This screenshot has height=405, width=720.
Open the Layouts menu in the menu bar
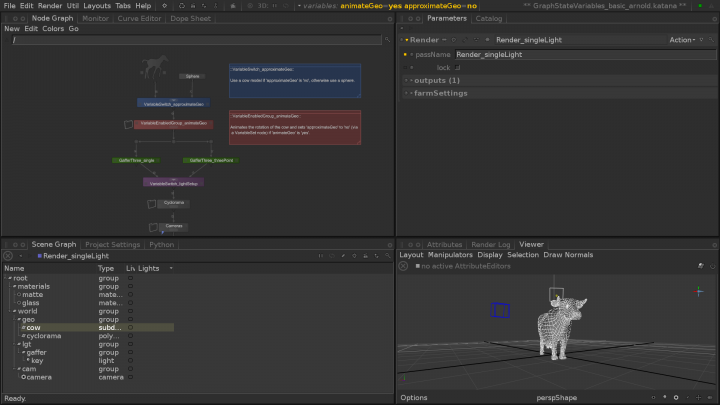click(x=96, y=6)
